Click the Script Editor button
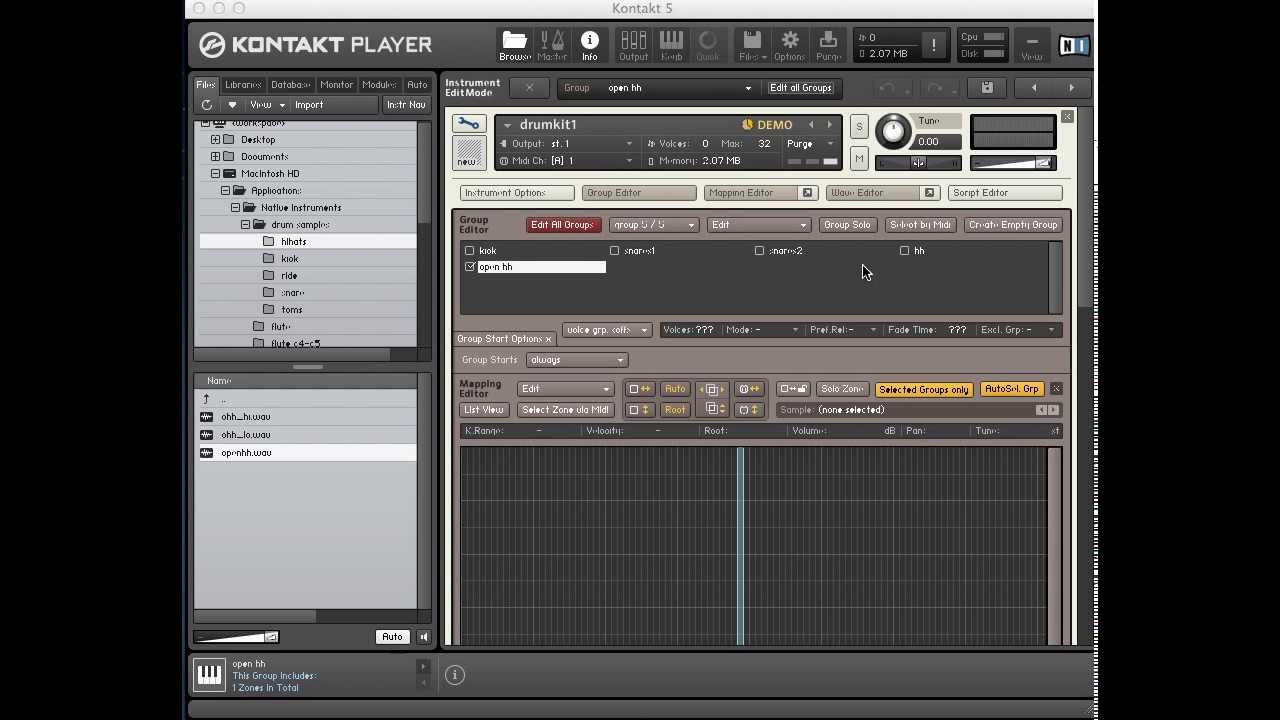1280x720 pixels. point(1005,193)
